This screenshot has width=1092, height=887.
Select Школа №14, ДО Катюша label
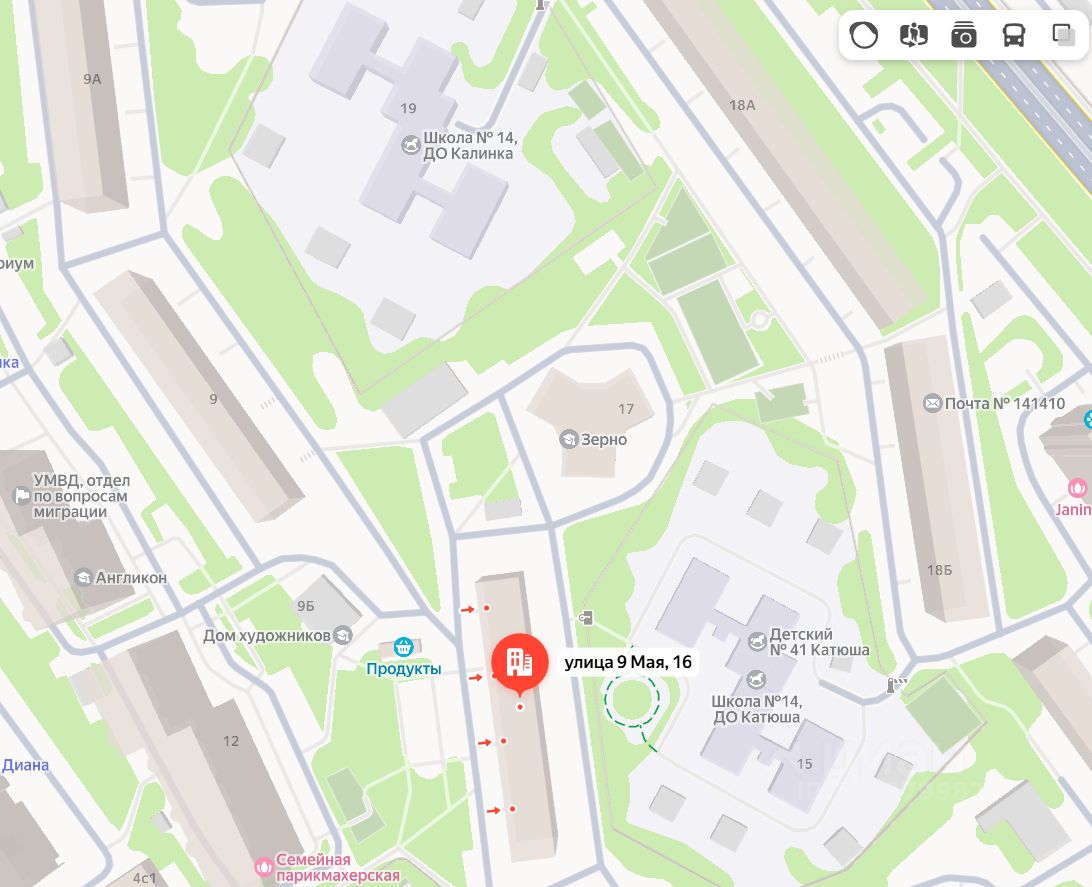coord(756,709)
